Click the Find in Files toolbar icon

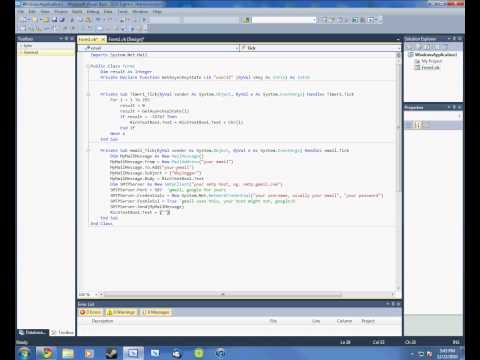point(247,20)
